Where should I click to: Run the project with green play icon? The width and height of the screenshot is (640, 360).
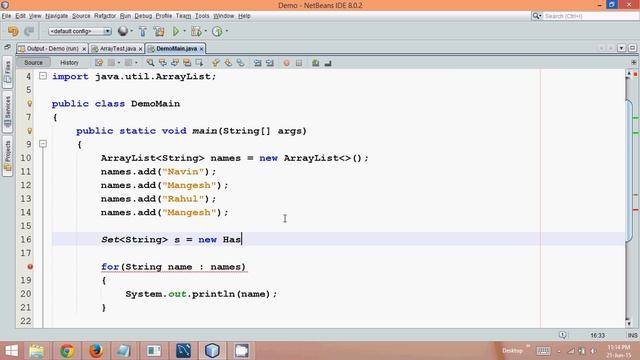pyautogui.click(x=176, y=31)
